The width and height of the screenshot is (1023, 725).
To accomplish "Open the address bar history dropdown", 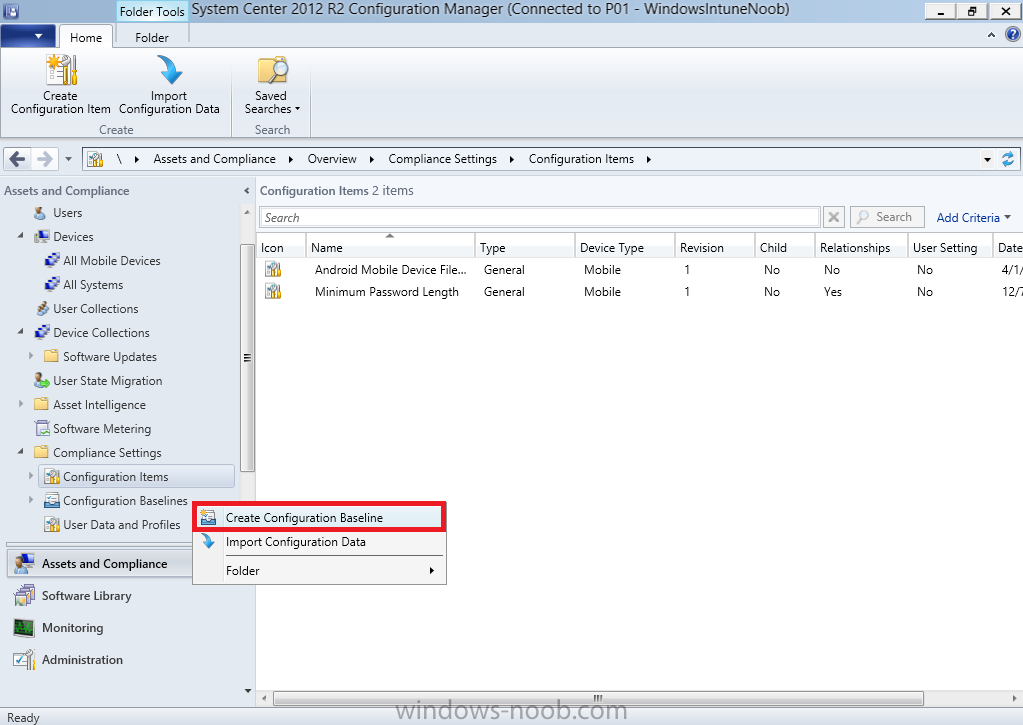I will (x=987, y=159).
